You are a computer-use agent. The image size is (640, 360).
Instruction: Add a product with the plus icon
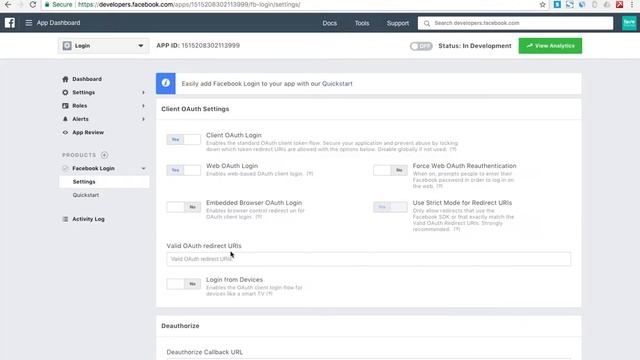(x=104, y=155)
